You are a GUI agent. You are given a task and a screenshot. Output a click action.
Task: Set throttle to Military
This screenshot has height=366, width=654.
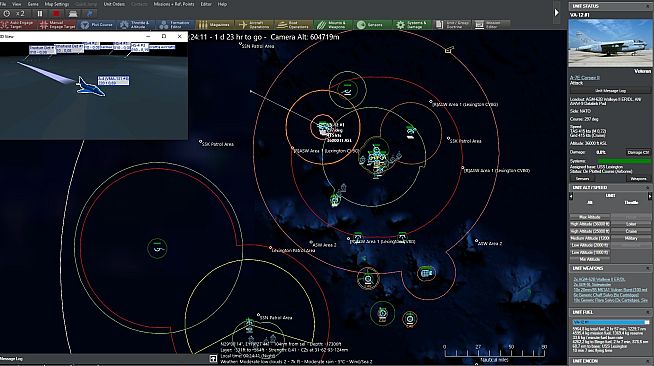point(631,238)
